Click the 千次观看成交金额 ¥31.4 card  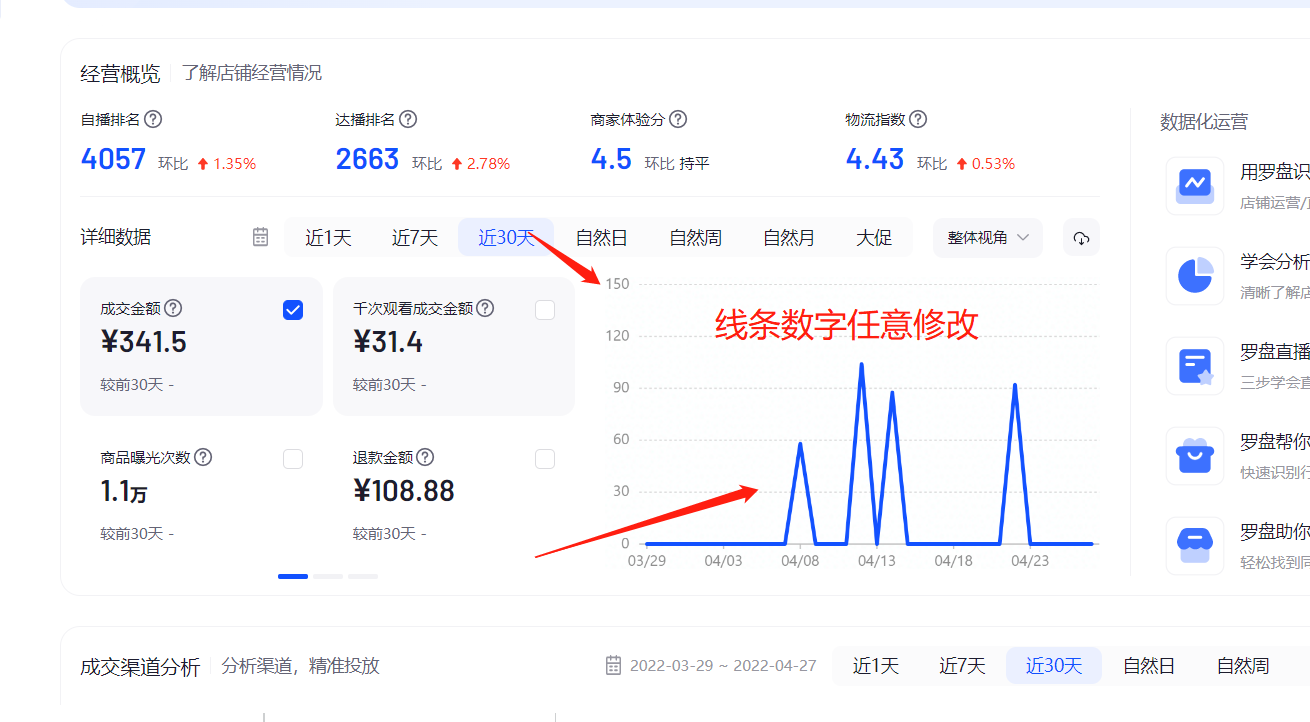tap(454, 346)
